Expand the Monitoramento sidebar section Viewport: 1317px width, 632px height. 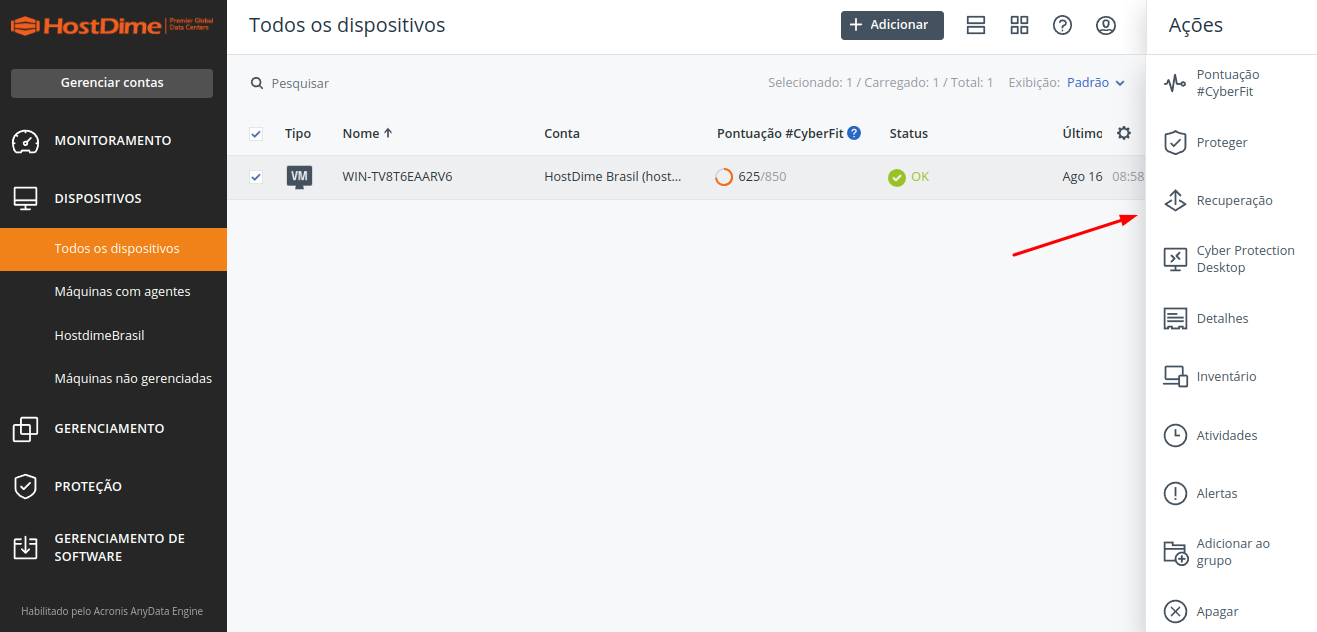click(113, 141)
